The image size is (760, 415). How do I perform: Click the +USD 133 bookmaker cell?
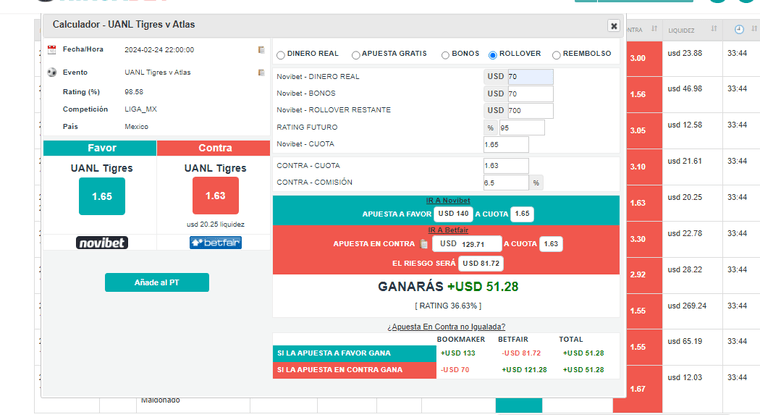[458, 353]
